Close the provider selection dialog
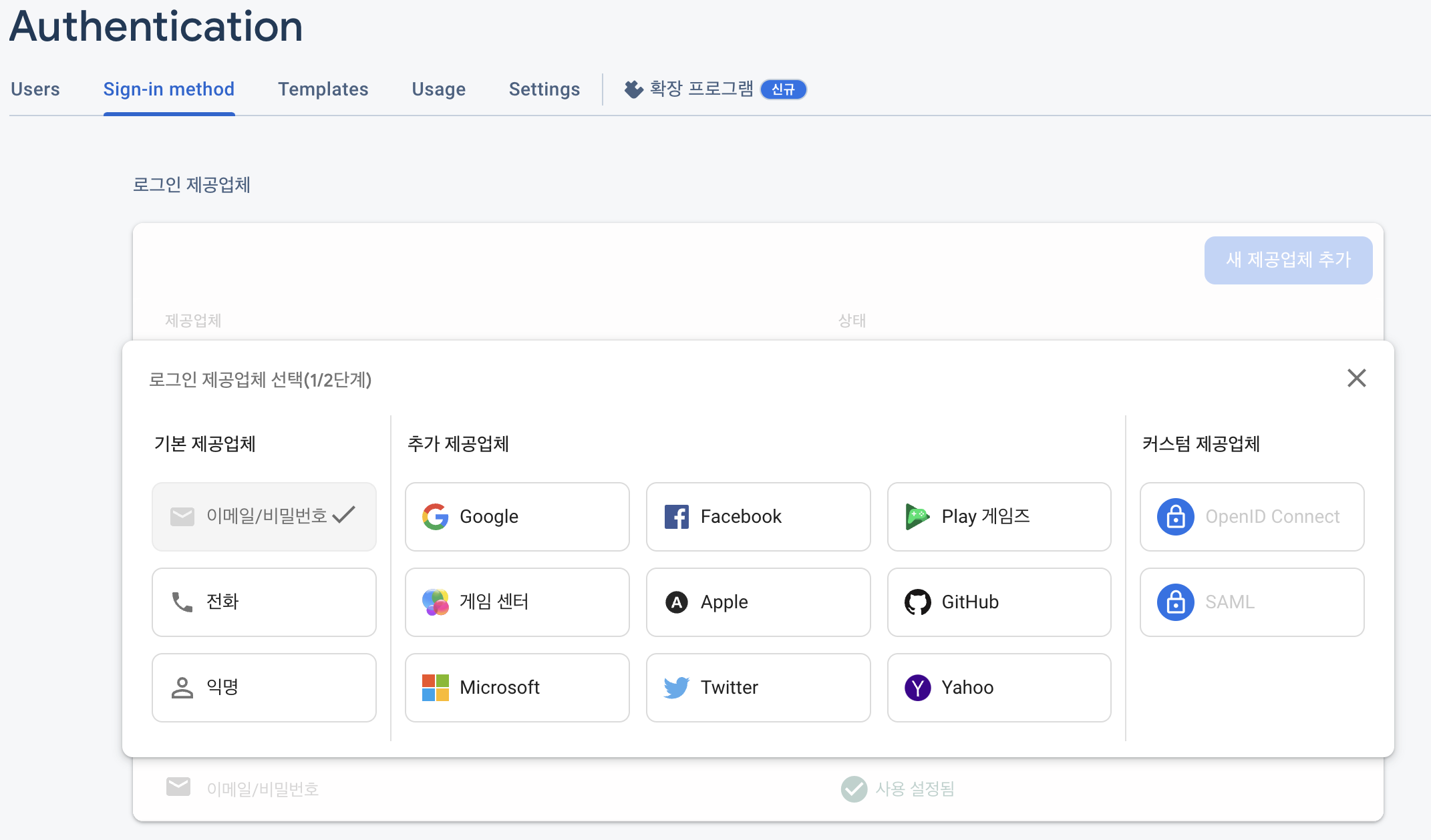The image size is (1431, 840). tap(1356, 378)
